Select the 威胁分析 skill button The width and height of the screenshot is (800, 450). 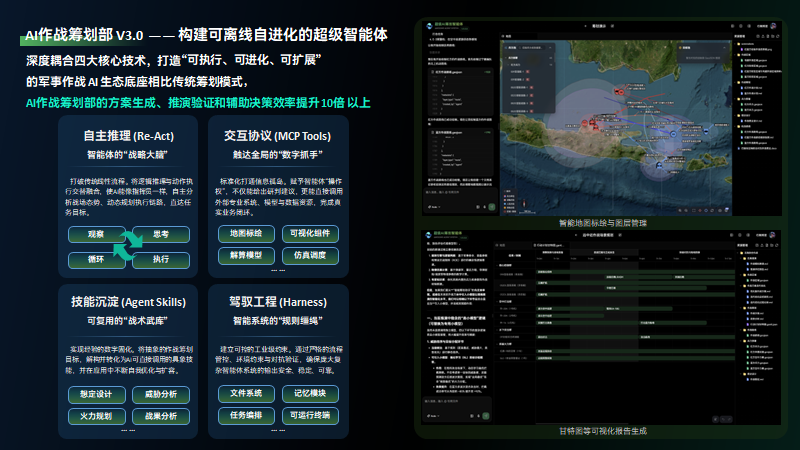pyautogui.click(x=161, y=394)
